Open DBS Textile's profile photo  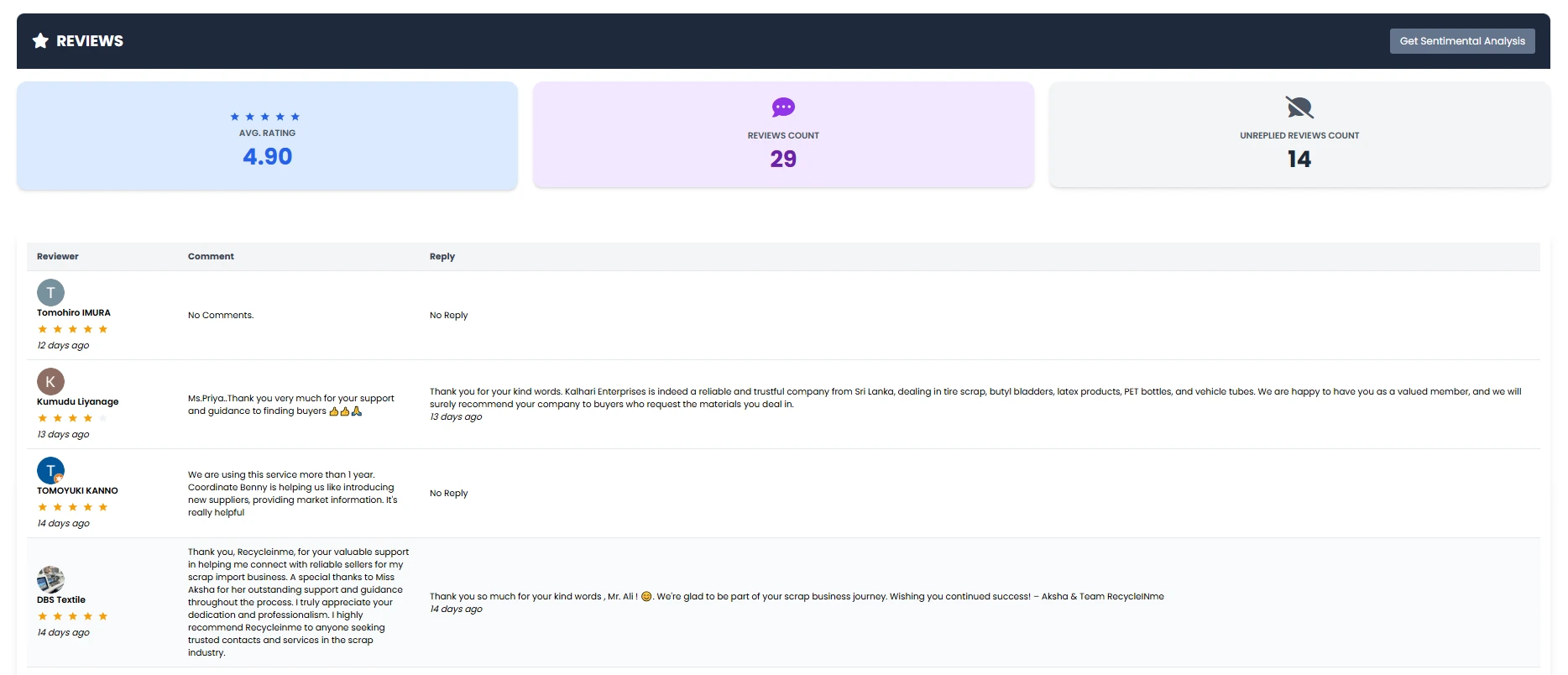coord(50,579)
